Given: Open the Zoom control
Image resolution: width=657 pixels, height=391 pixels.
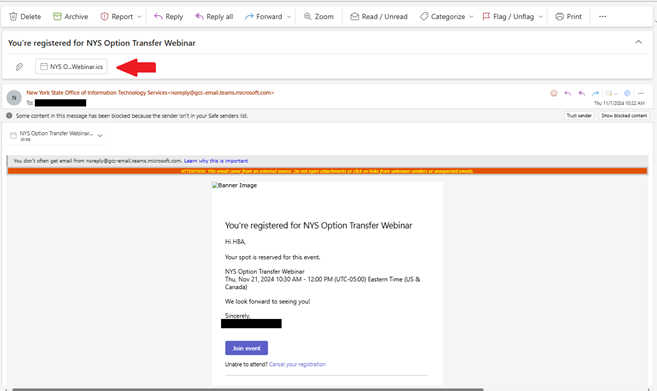Looking at the screenshot, I should 319,17.
